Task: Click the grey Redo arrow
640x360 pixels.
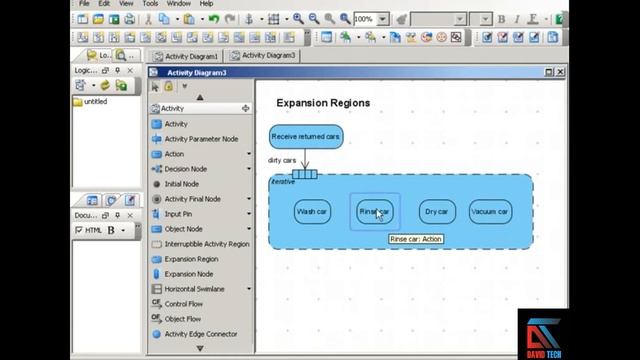Action: coord(230,19)
